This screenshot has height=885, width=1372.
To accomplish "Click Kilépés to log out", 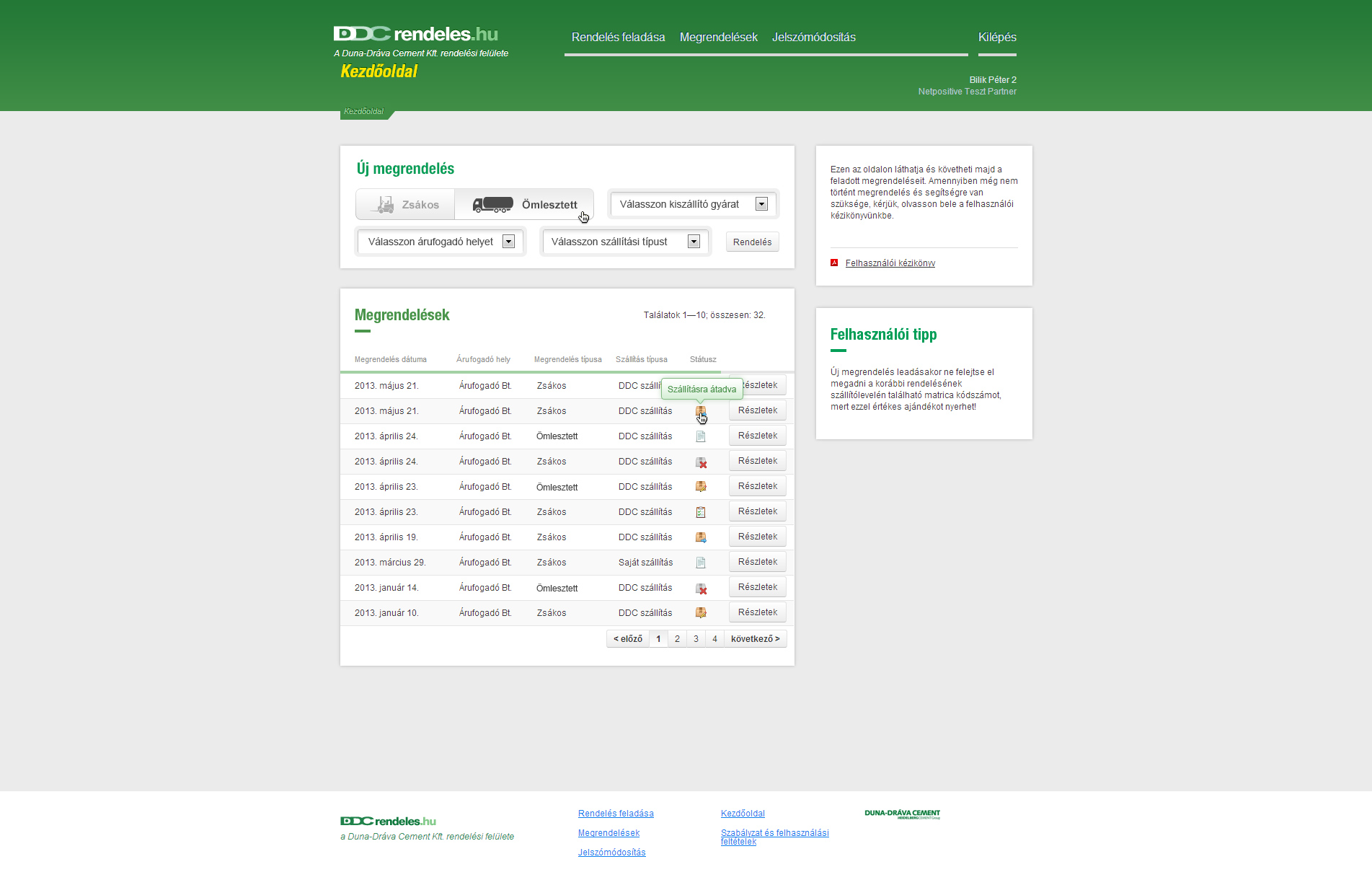I will click(x=997, y=37).
